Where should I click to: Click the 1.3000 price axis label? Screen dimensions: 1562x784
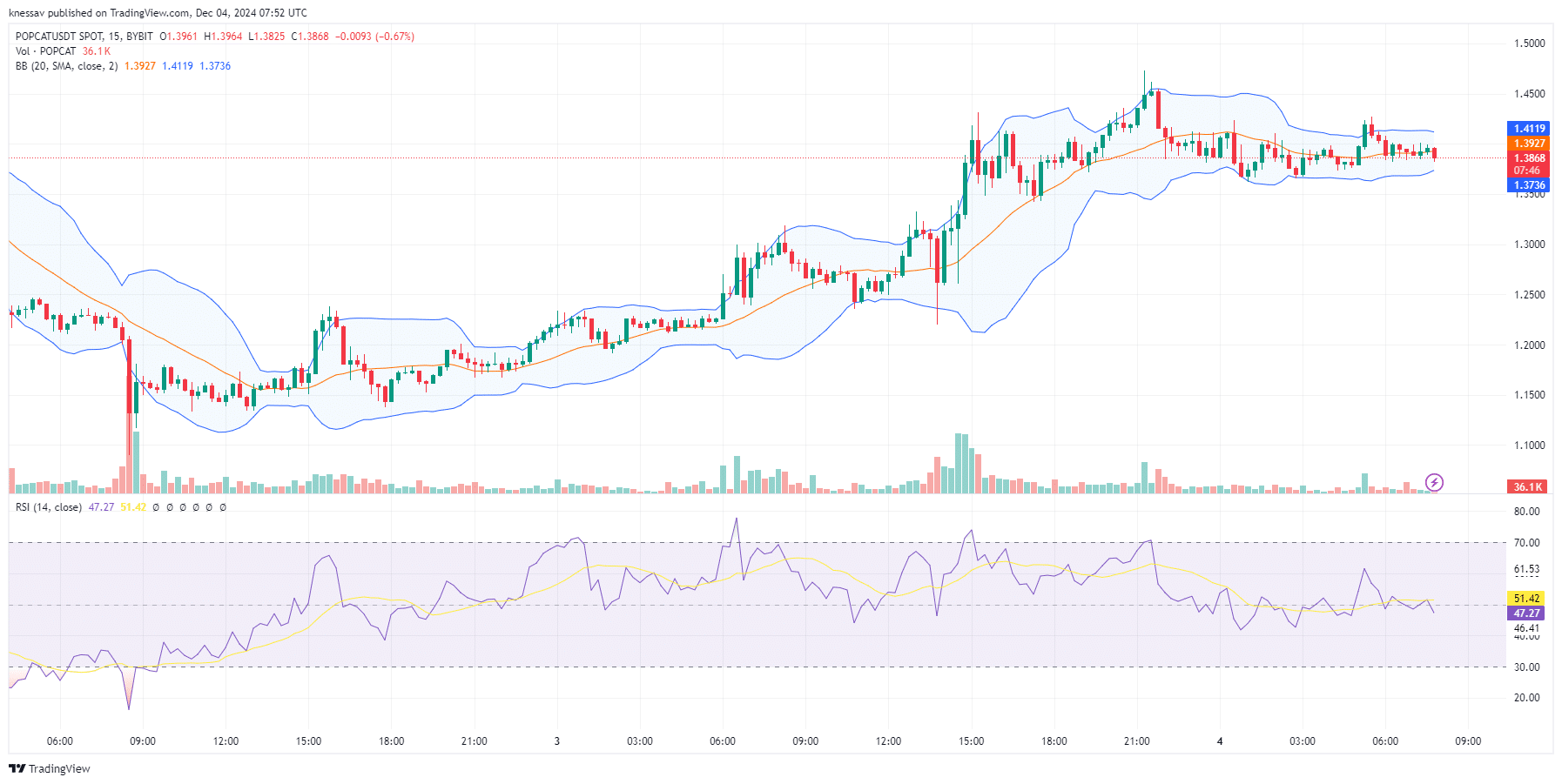coord(1530,245)
